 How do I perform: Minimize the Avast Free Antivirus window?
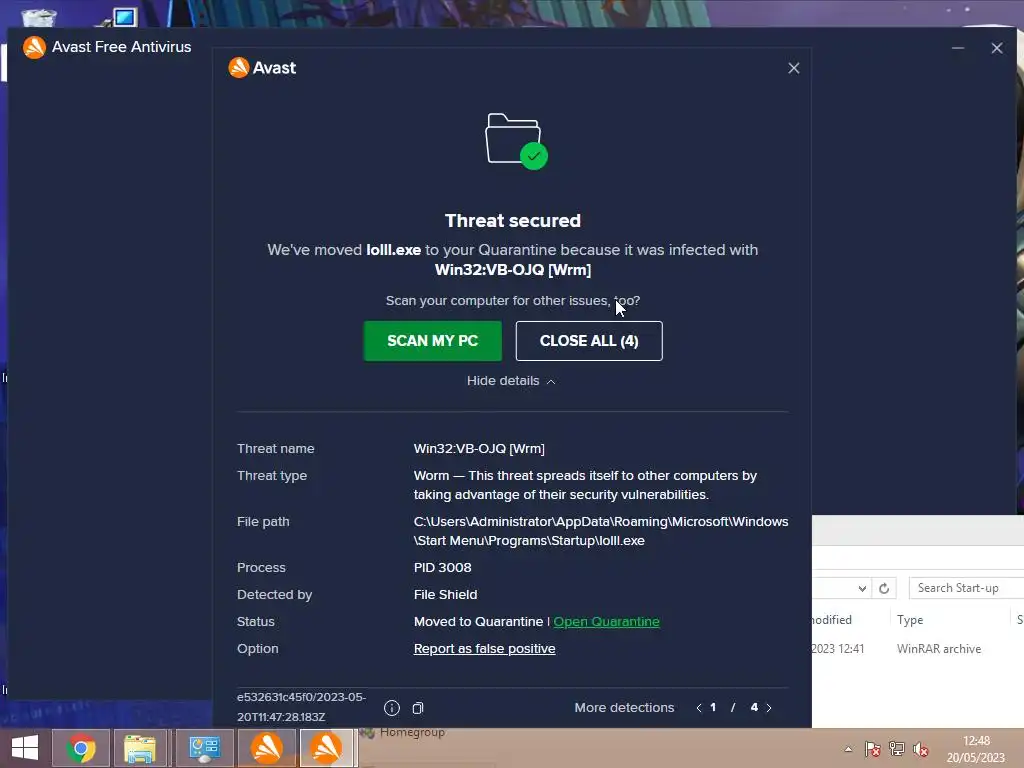pyautogui.click(x=957, y=48)
